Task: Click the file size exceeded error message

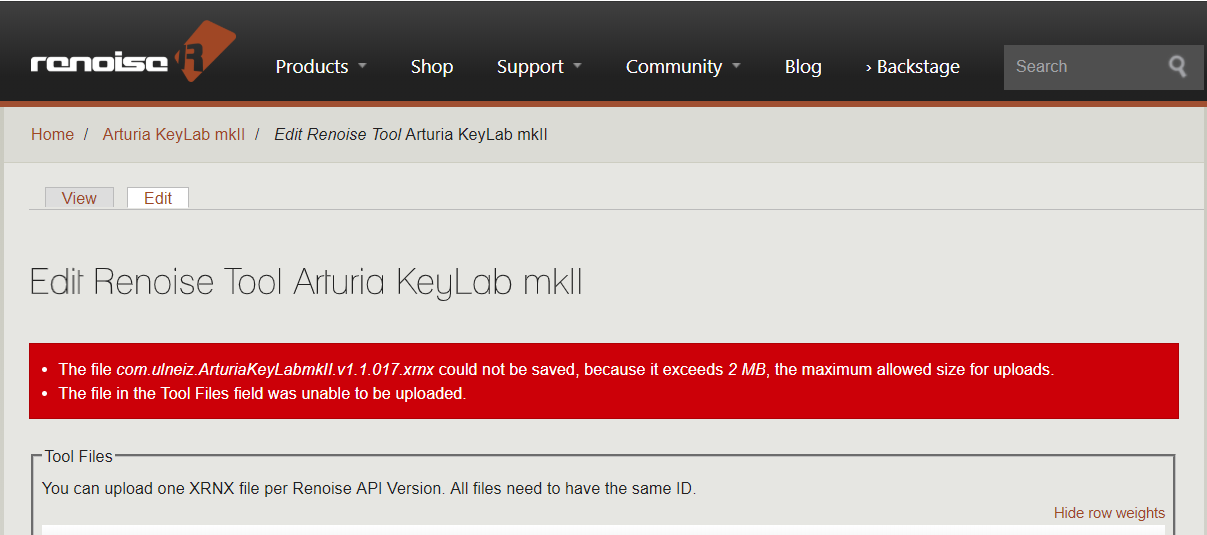Action: (x=556, y=369)
